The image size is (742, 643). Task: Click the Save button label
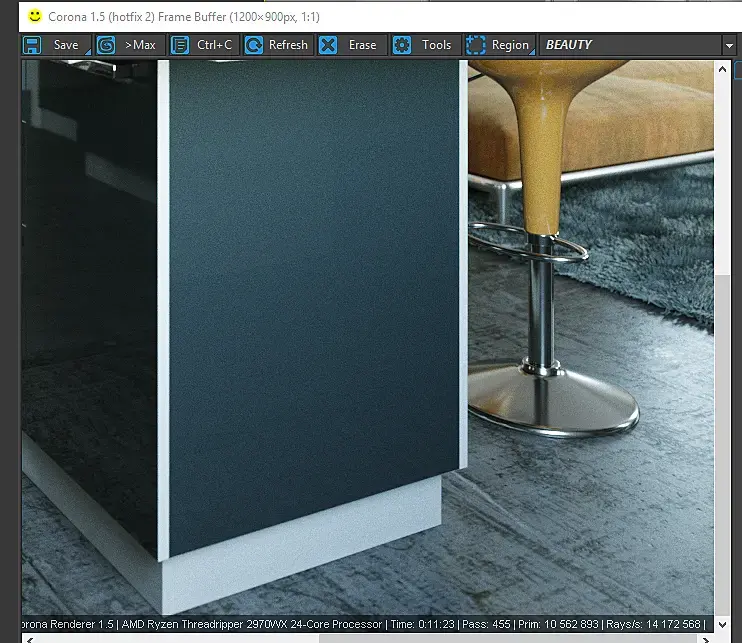66,45
